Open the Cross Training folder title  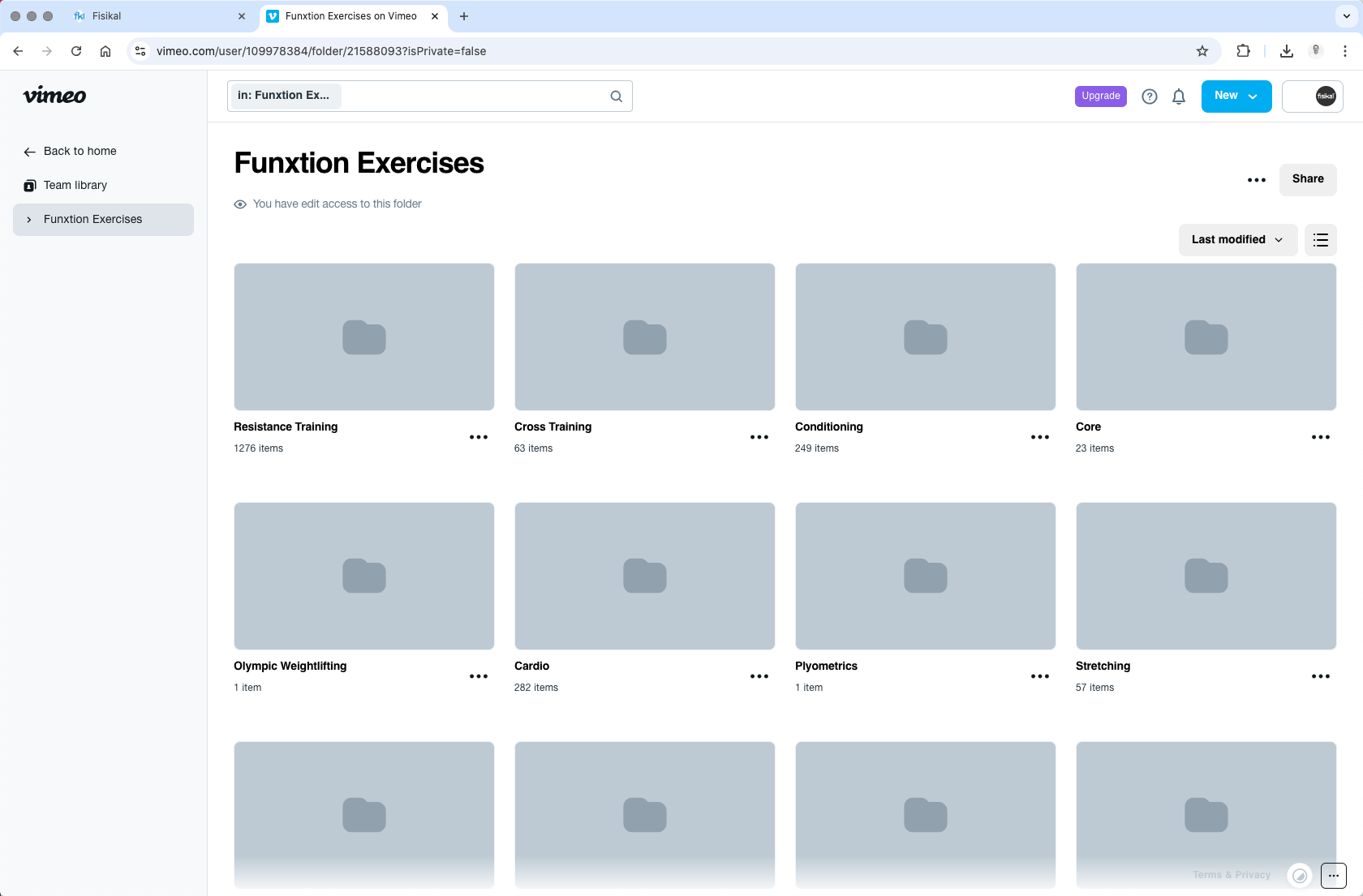pyautogui.click(x=553, y=427)
